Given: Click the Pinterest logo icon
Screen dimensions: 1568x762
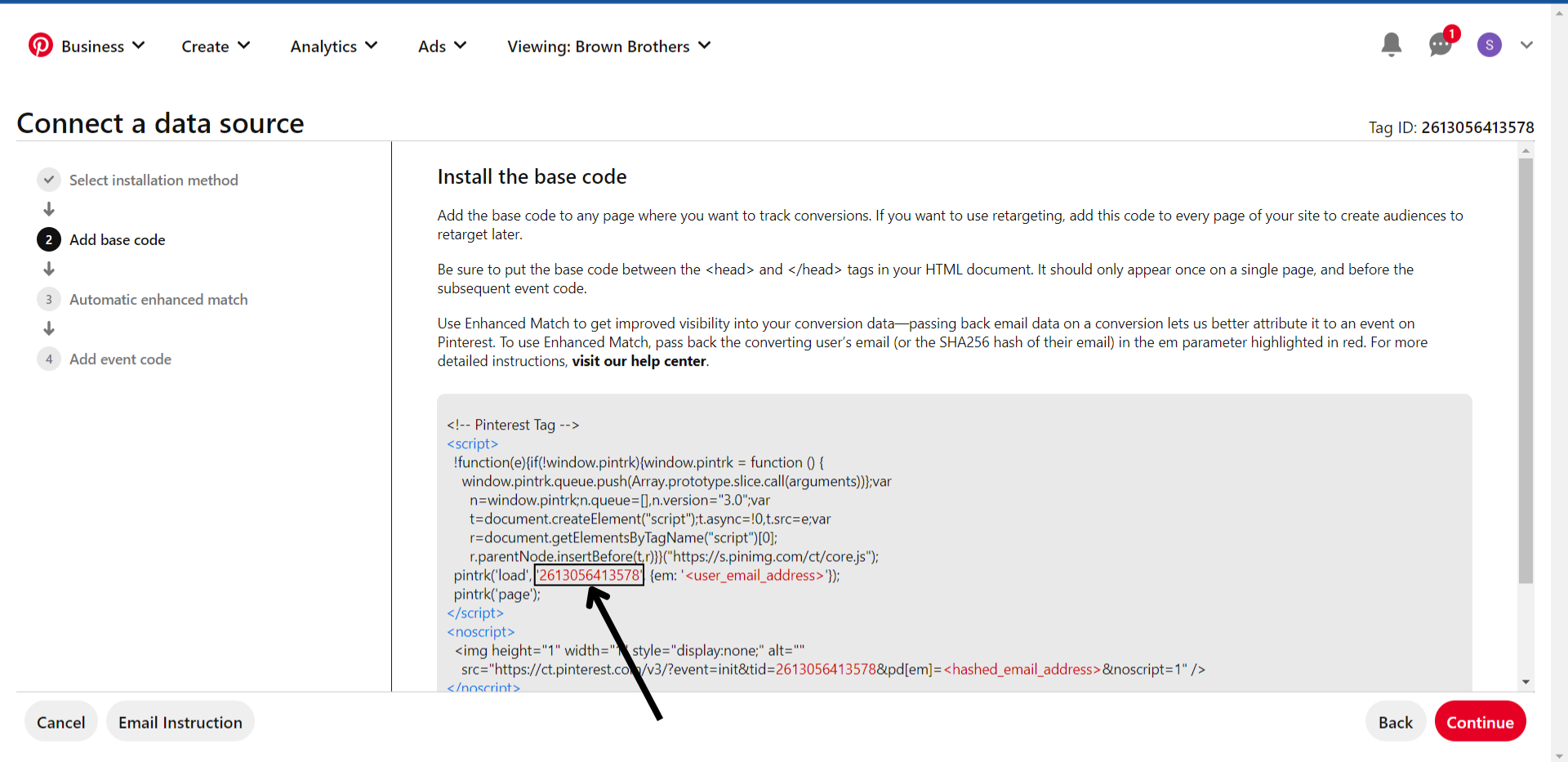Looking at the screenshot, I should click(40, 45).
